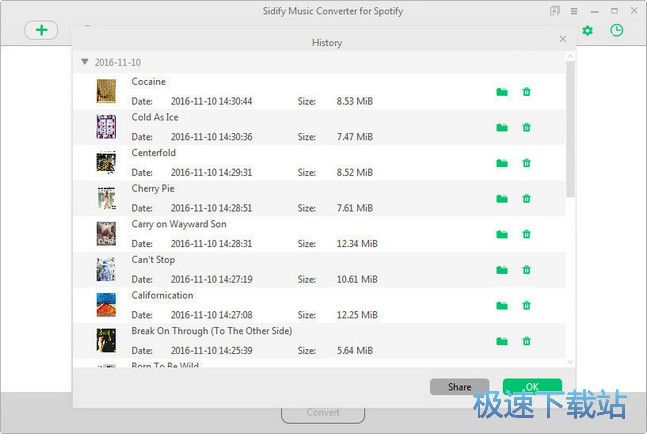Click the Cherry Pie album thumbnail
Screen dimensions: 647x434
(x=106, y=198)
